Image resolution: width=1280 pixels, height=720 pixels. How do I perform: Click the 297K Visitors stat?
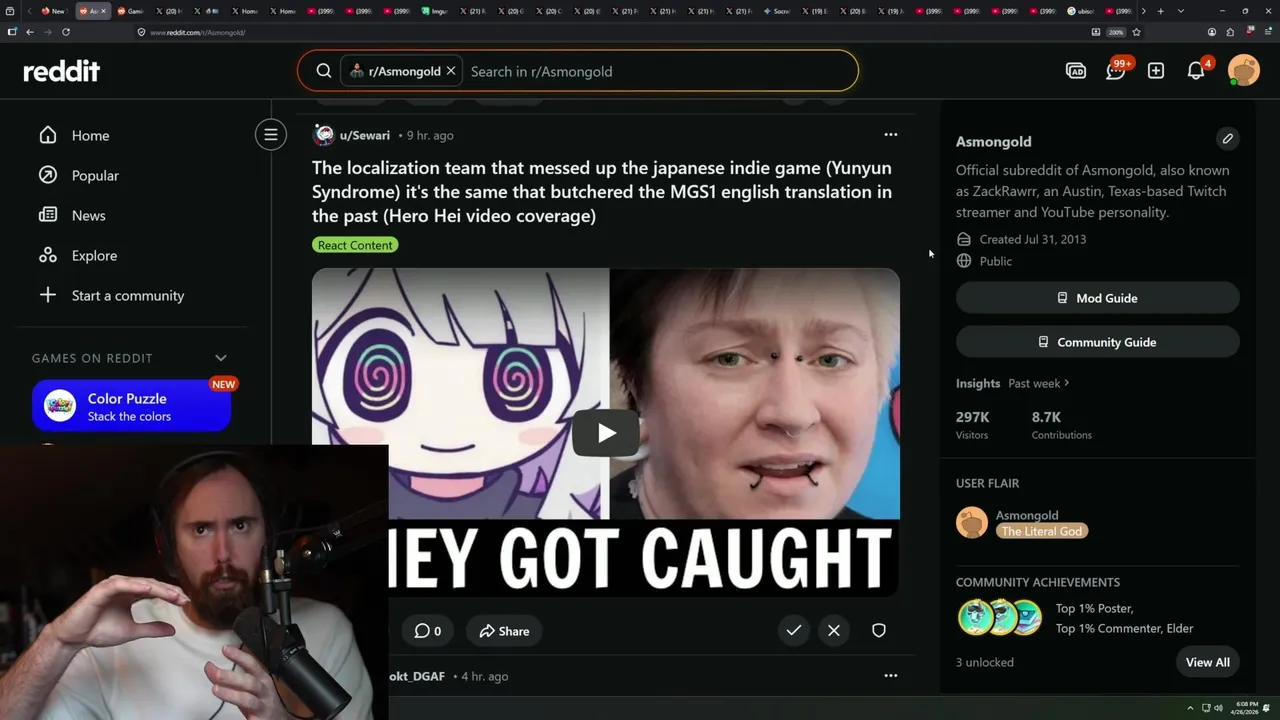[973, 425]
